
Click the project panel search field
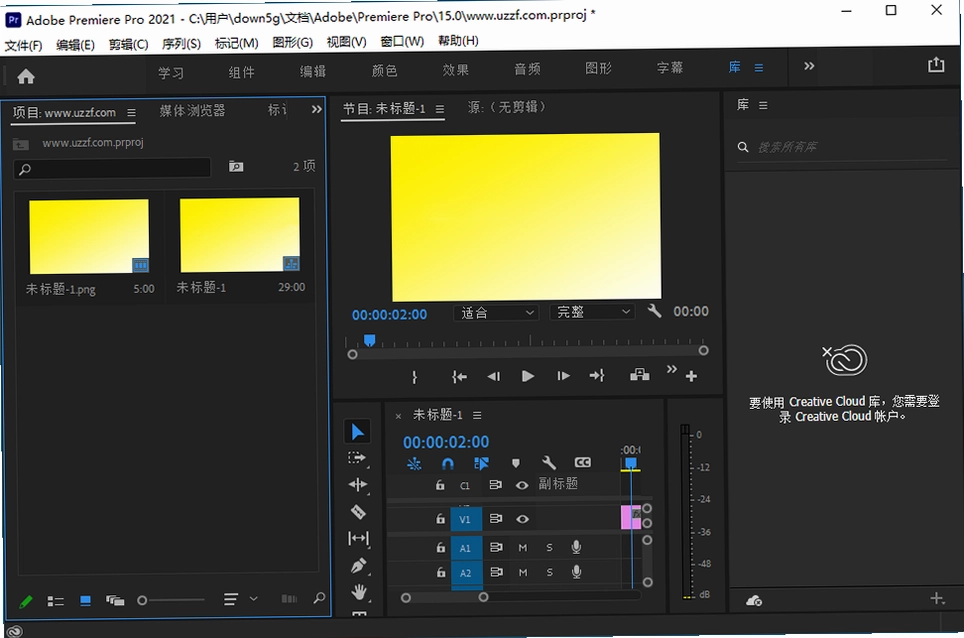pyautogui.click(x=113, y=168)
